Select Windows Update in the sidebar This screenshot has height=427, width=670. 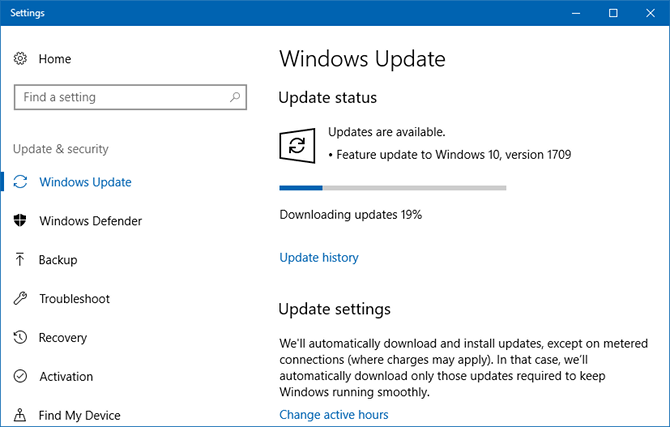point(85,182)
